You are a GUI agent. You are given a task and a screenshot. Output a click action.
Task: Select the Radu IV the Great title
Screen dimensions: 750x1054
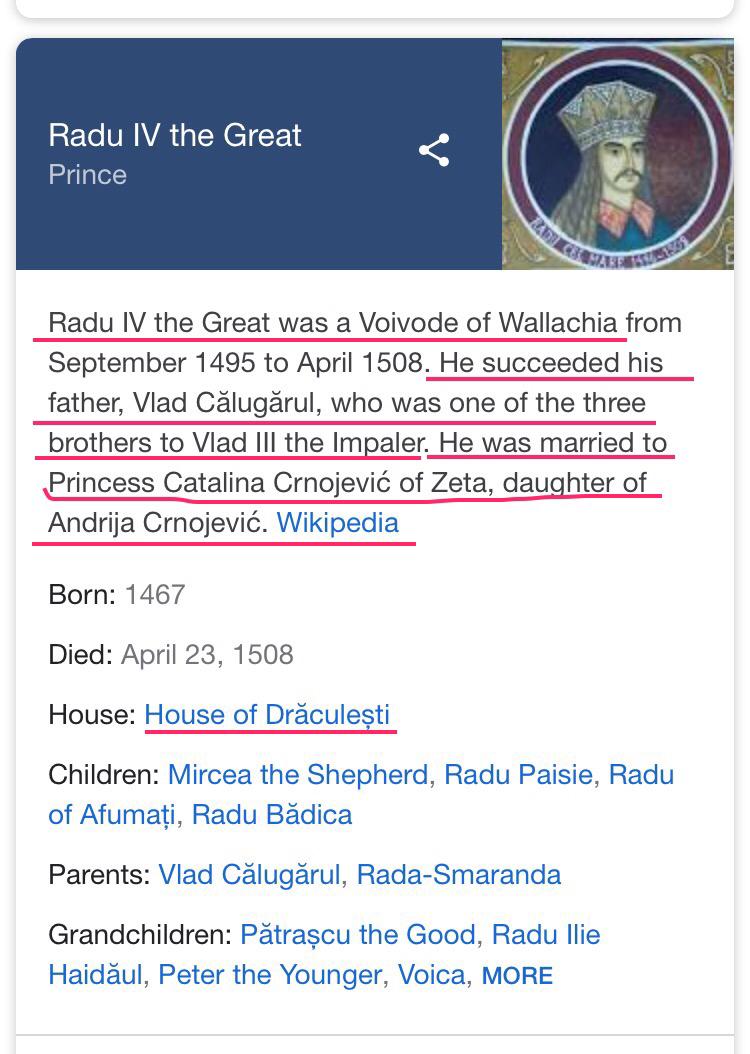(x=175, y=135)
